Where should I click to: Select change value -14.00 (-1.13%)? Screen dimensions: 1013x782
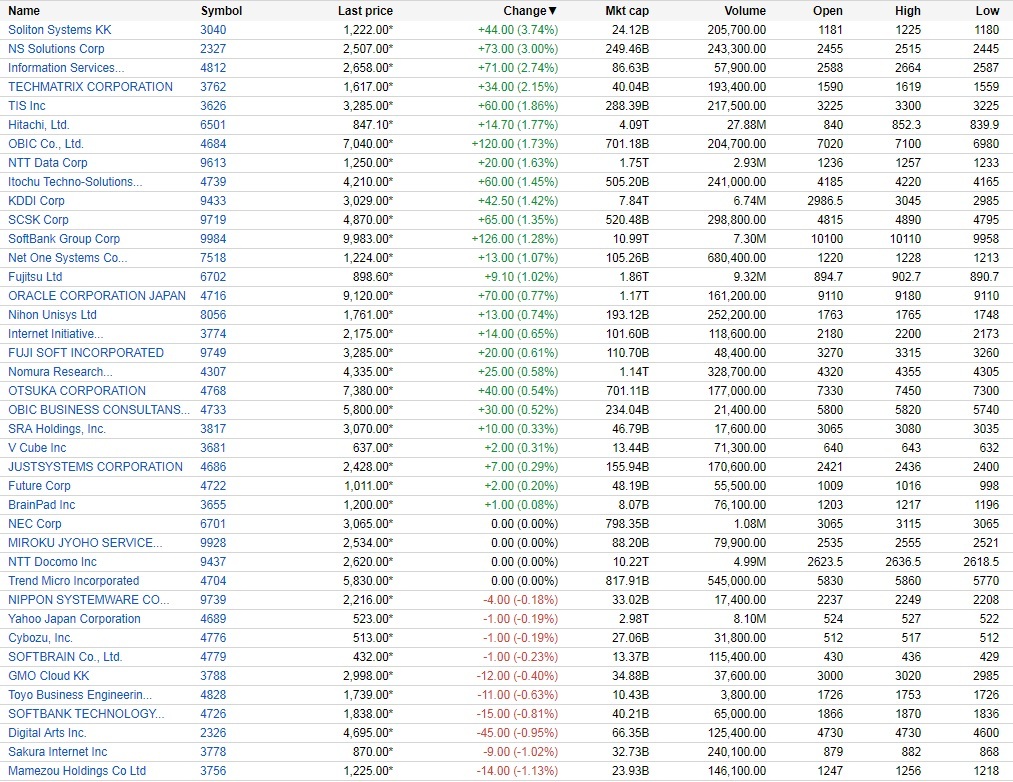517,771
